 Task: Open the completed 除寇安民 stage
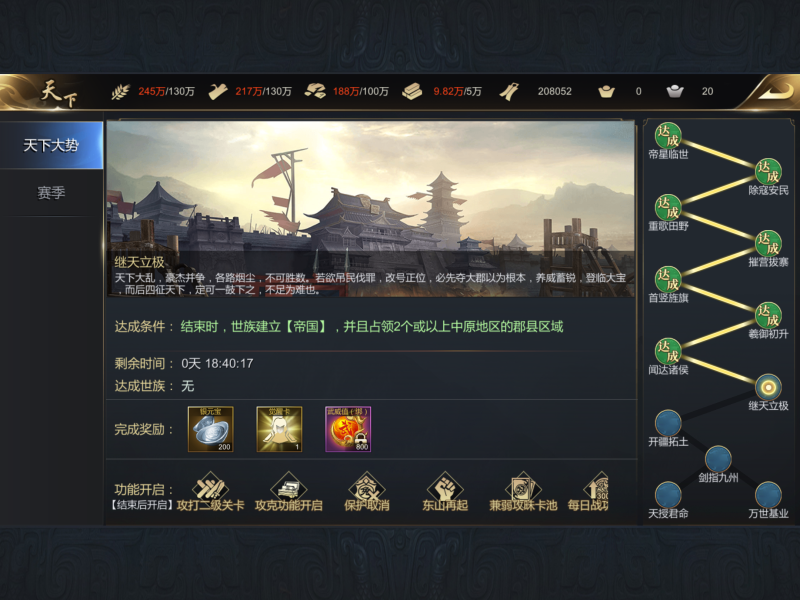coord(768,171)
